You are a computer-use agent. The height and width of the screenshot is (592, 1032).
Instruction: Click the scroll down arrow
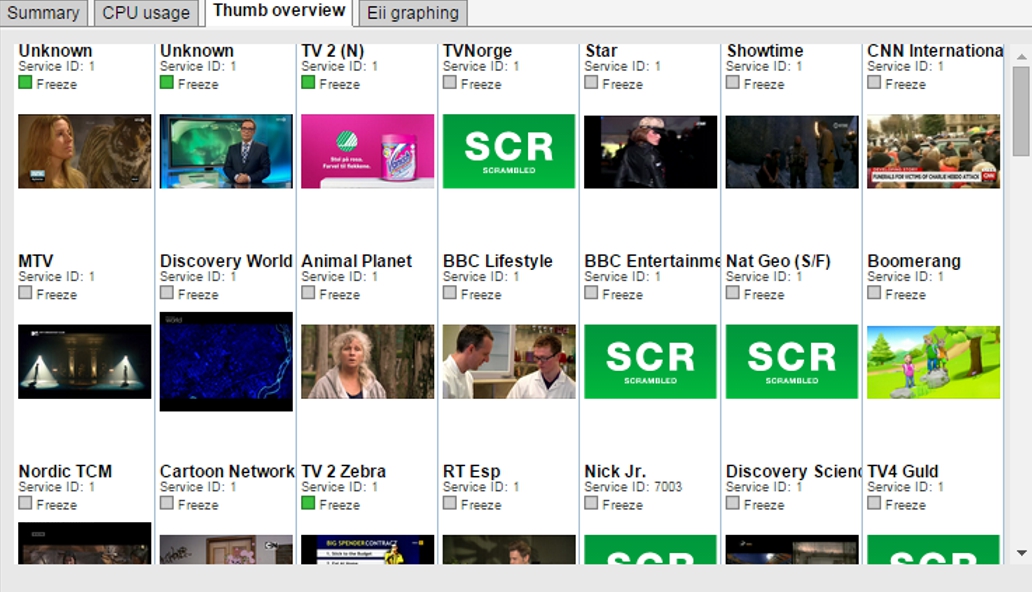click(x=1021, y=553)
